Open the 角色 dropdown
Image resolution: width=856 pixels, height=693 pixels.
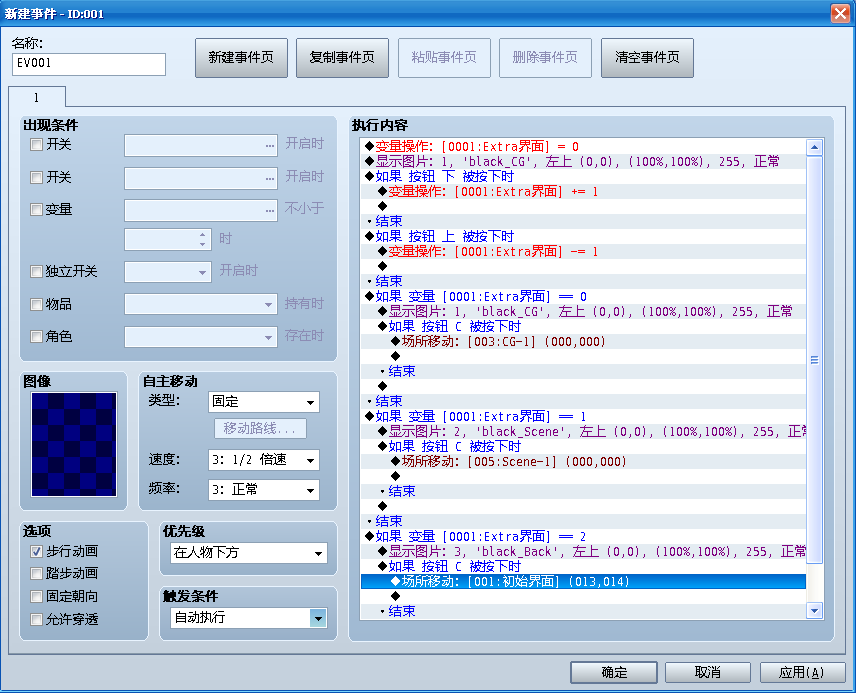click(201, 337)
